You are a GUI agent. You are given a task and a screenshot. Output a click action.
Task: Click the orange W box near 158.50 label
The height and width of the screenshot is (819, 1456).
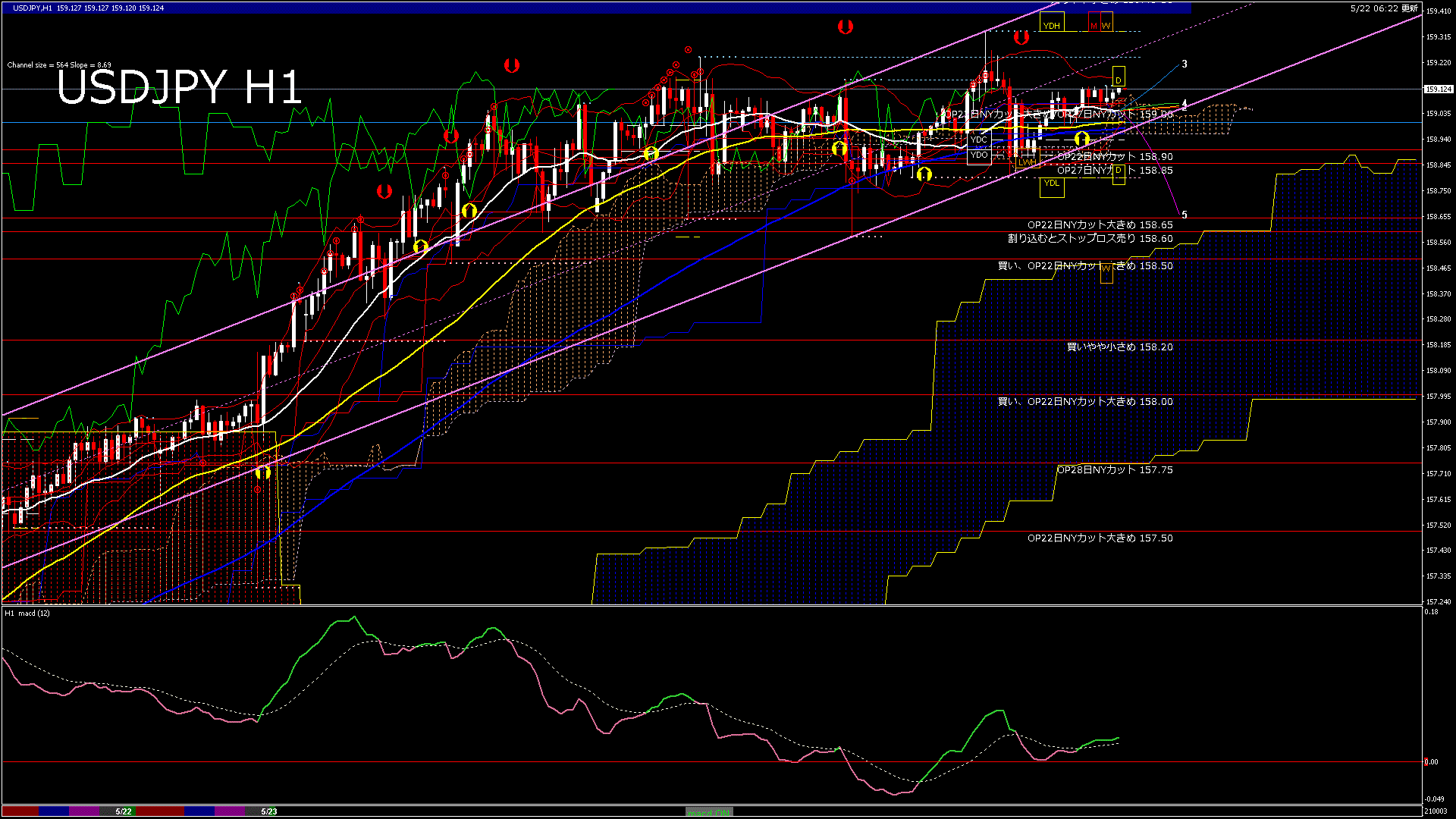1106,273
